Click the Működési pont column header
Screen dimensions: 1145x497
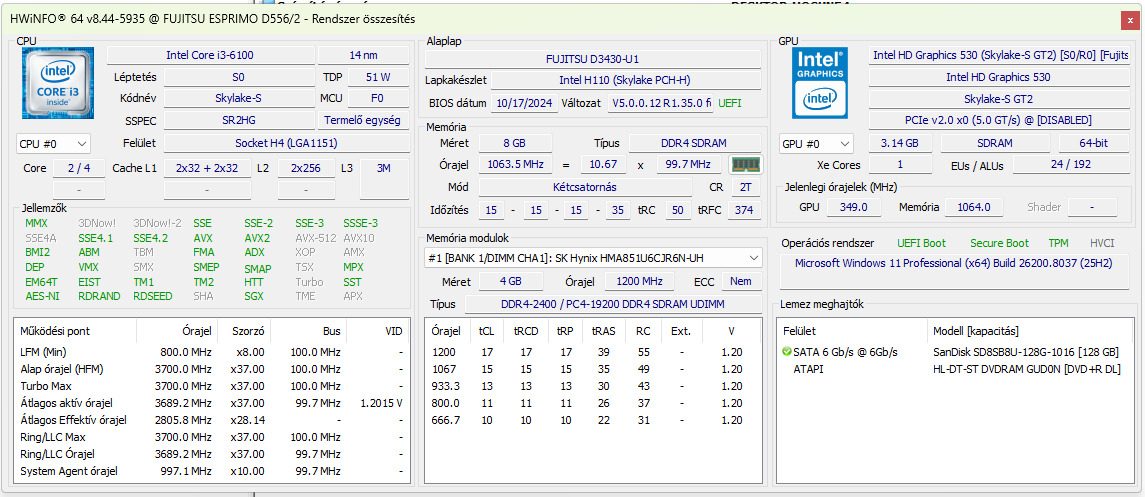76,331
